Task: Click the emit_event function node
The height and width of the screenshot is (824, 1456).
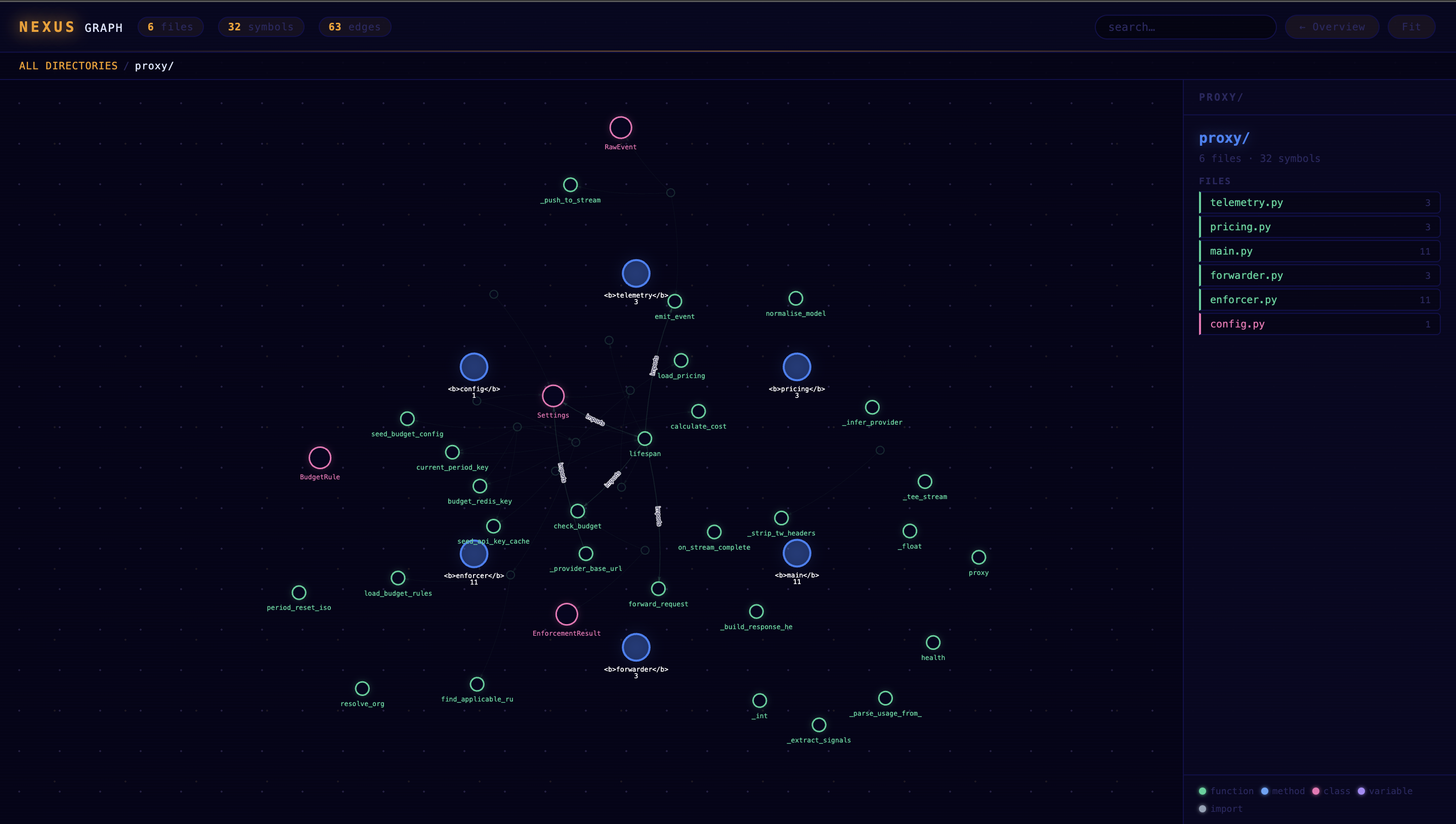Action: point(675,301)
